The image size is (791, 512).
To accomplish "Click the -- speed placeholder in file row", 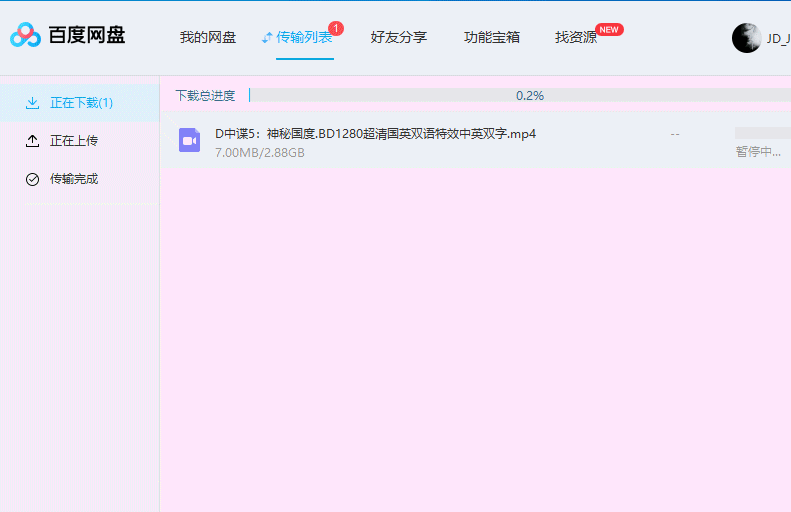I will (675, 134).
